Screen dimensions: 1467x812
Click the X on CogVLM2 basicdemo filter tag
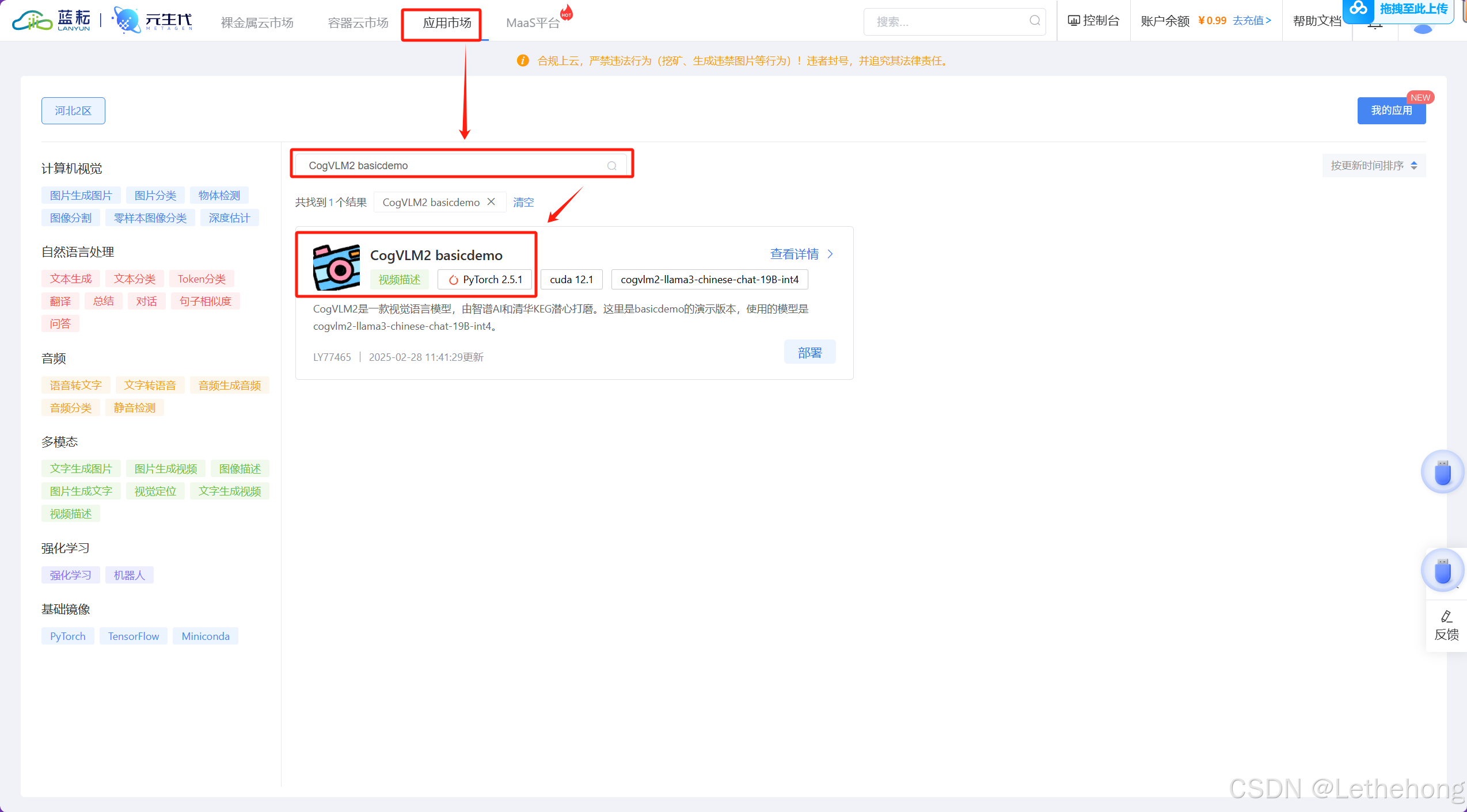coord(491,202)
